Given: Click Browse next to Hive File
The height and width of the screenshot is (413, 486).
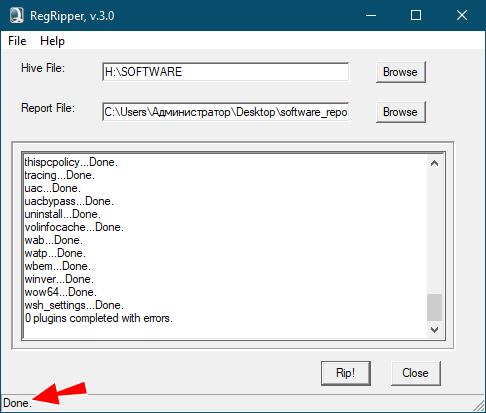Looking at the screenshot, I should [x=401, y=72].
